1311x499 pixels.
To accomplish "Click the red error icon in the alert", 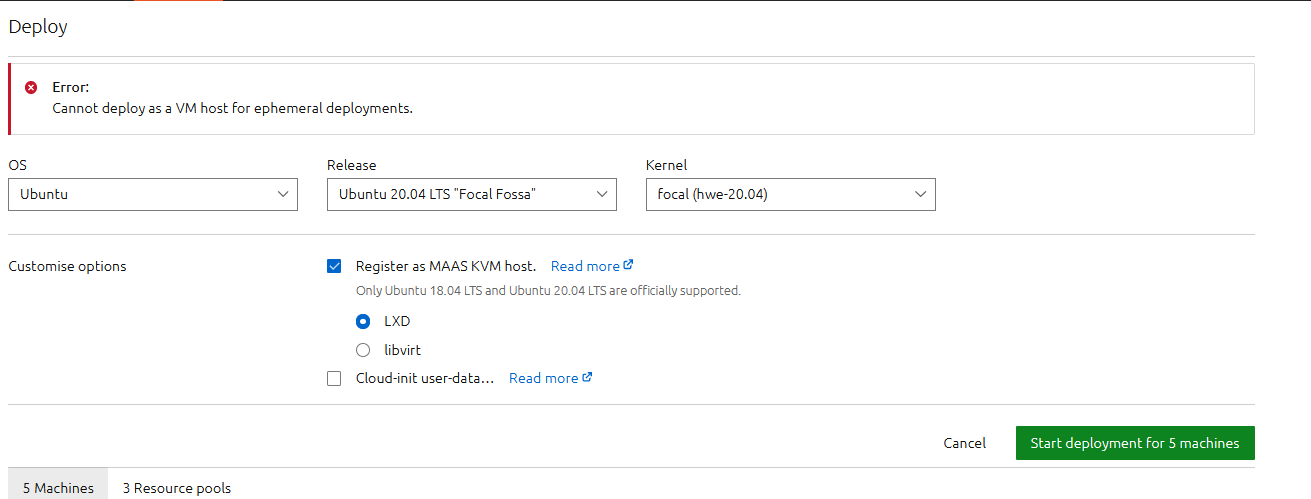I will pyautogui.click(x=31, y=88).
